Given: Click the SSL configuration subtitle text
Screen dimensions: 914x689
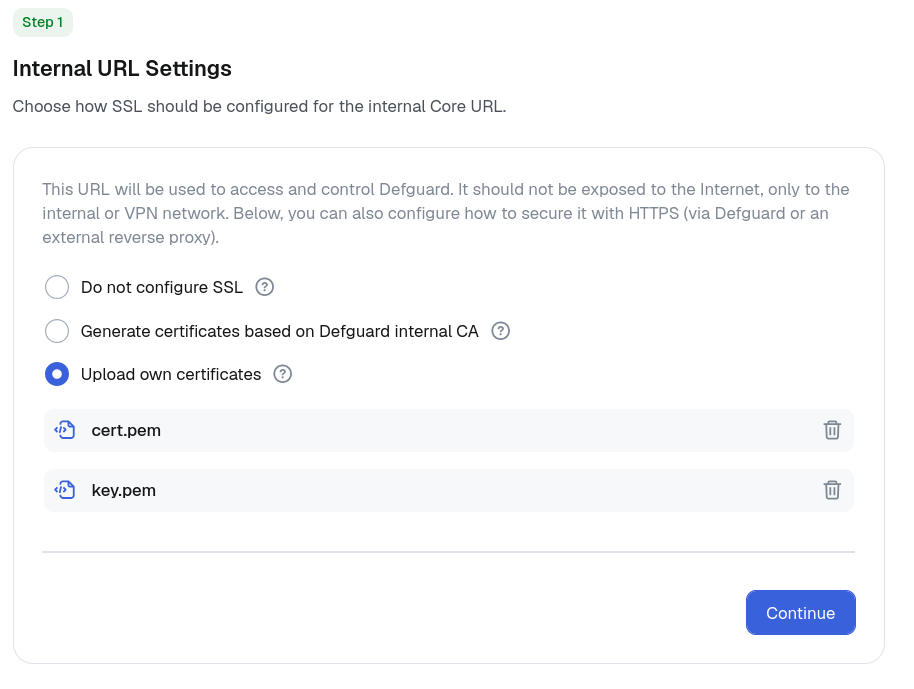Looking at the screenshot, I should (x=259, y=106).
